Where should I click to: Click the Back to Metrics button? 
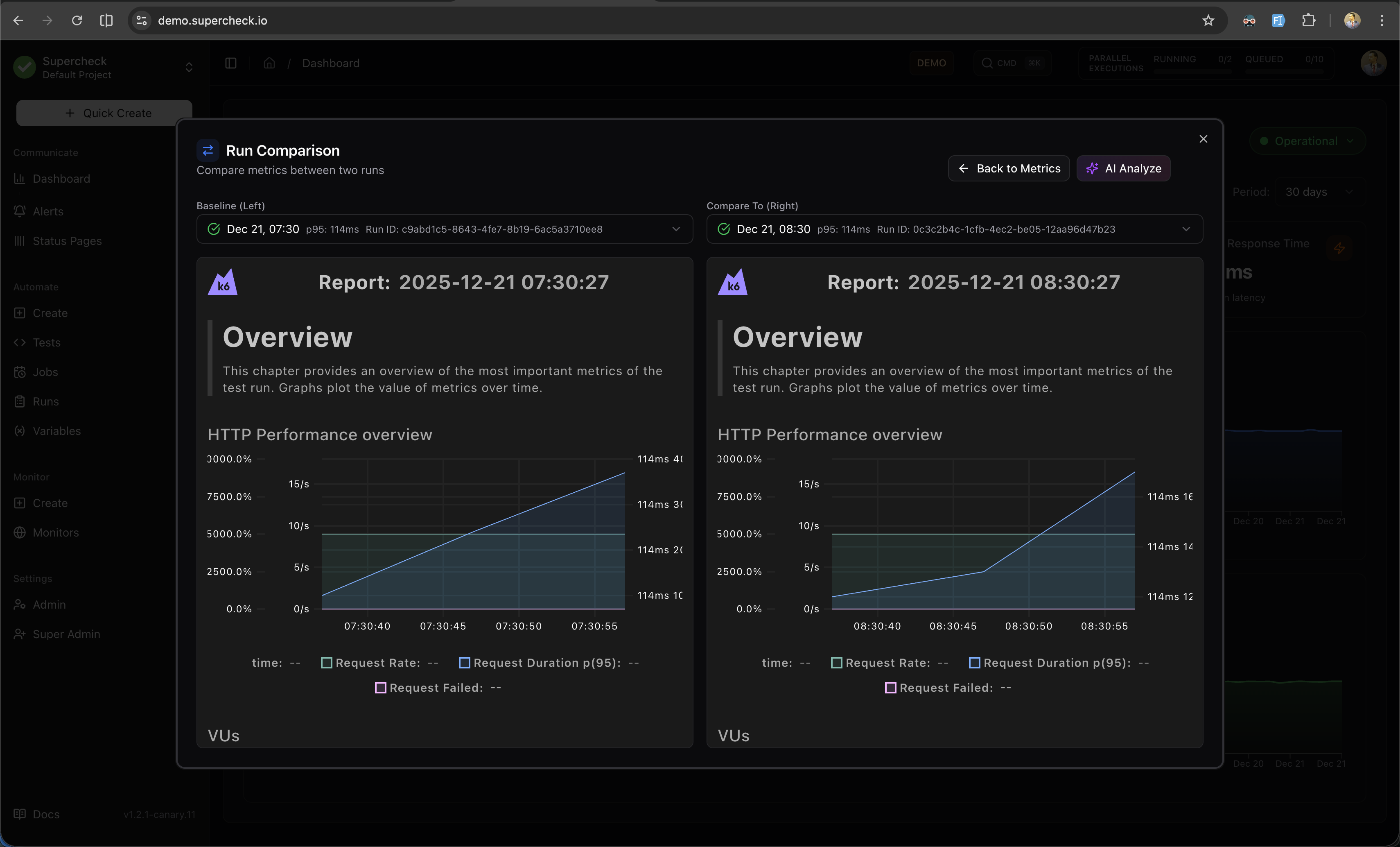[1009, 168]
